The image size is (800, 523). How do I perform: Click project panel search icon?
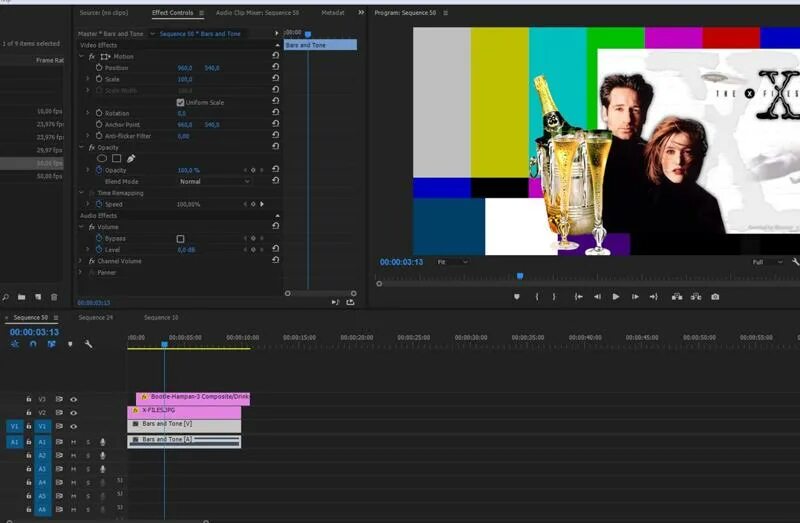pos(5,297)
